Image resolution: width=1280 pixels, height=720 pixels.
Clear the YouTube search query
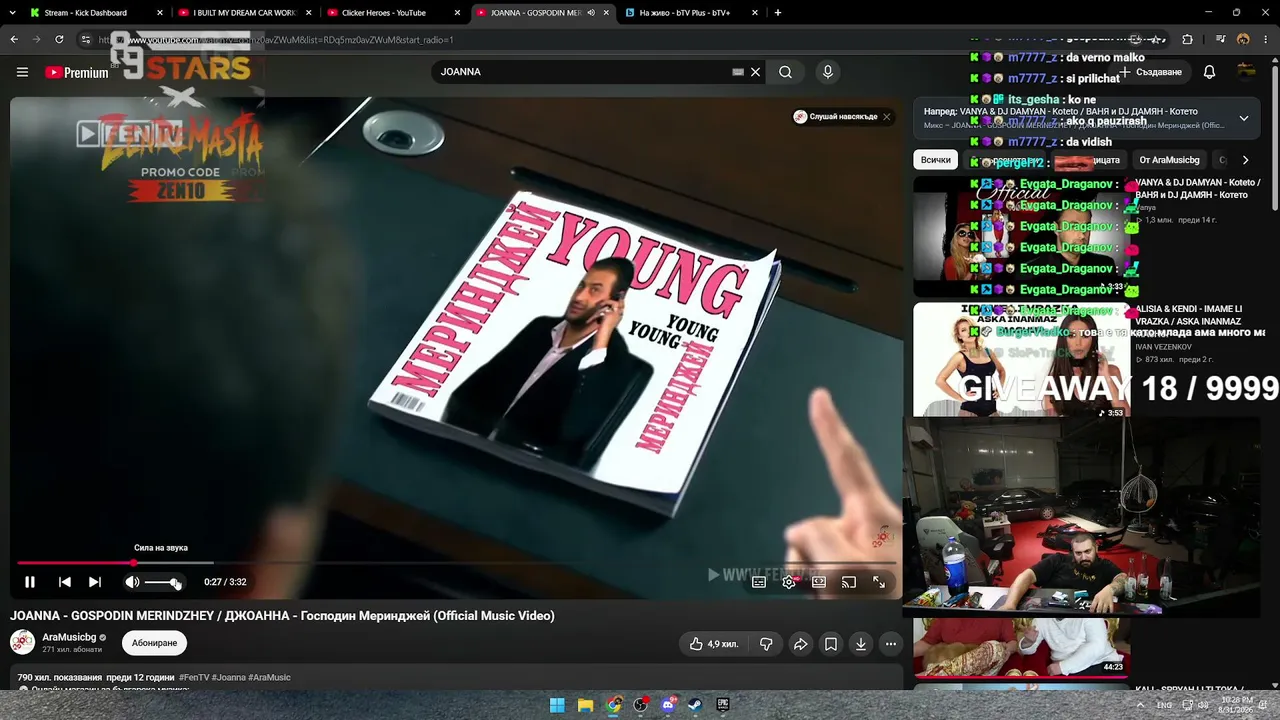(x=756, y=72)
